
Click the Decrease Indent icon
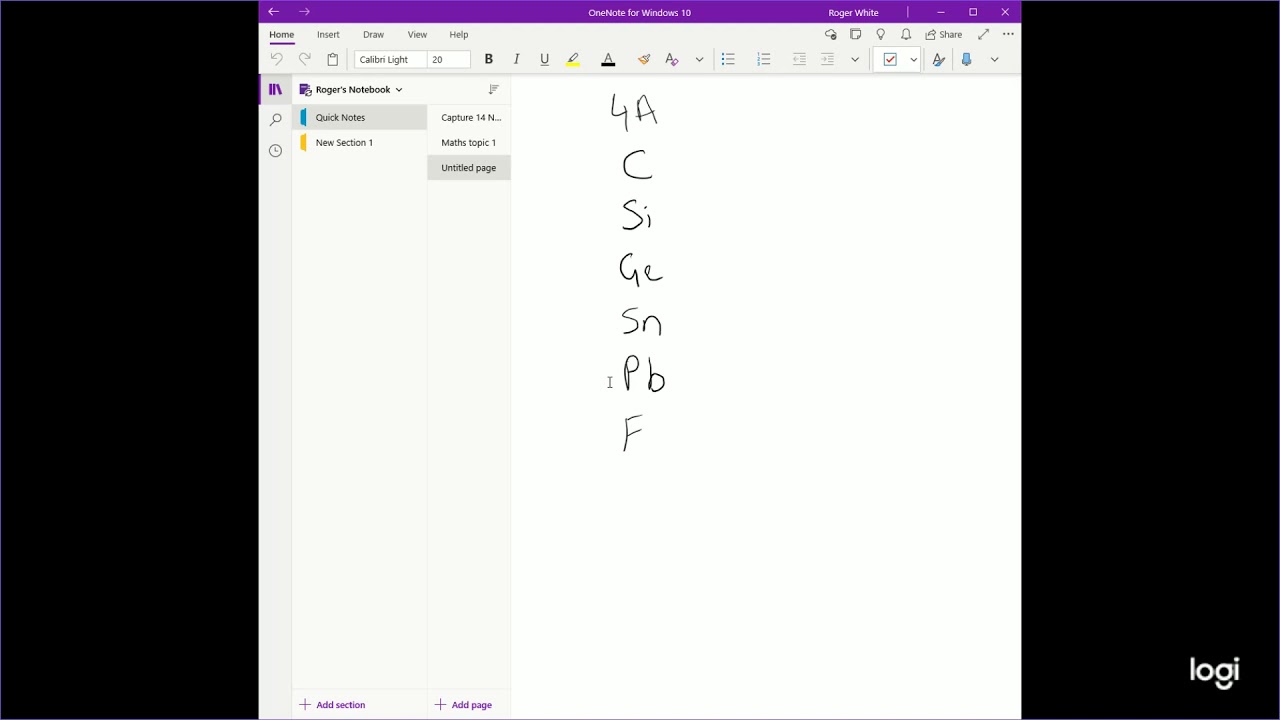click(799, 60)
